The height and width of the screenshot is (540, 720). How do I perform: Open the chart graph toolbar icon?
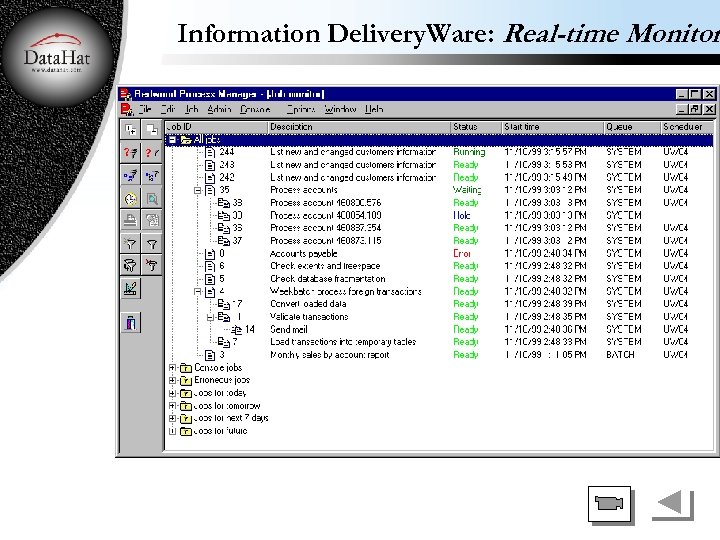pyautogui.click(x=130, y=289)
